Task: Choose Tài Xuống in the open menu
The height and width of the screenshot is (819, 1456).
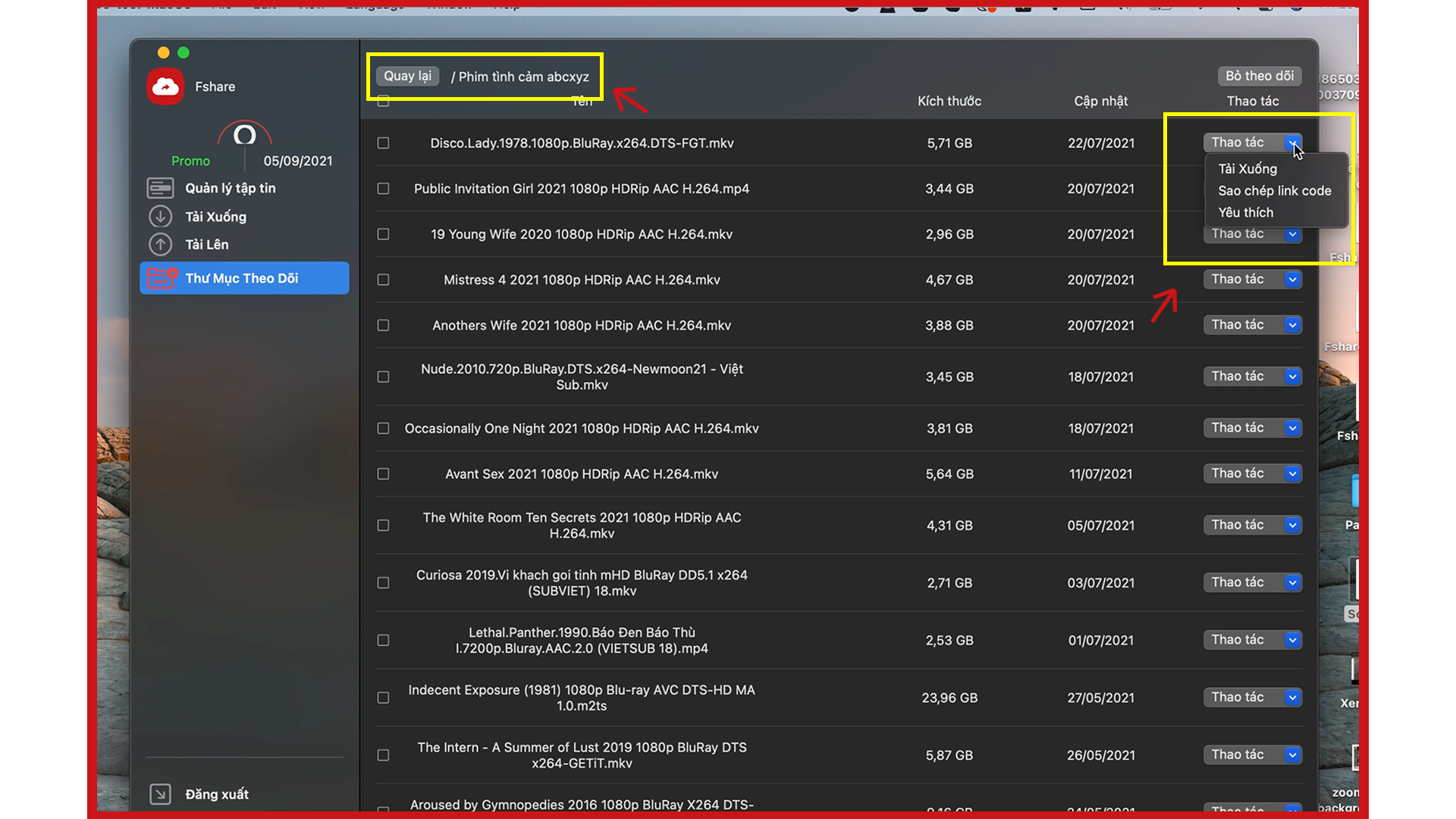Action: [1247, 169]
